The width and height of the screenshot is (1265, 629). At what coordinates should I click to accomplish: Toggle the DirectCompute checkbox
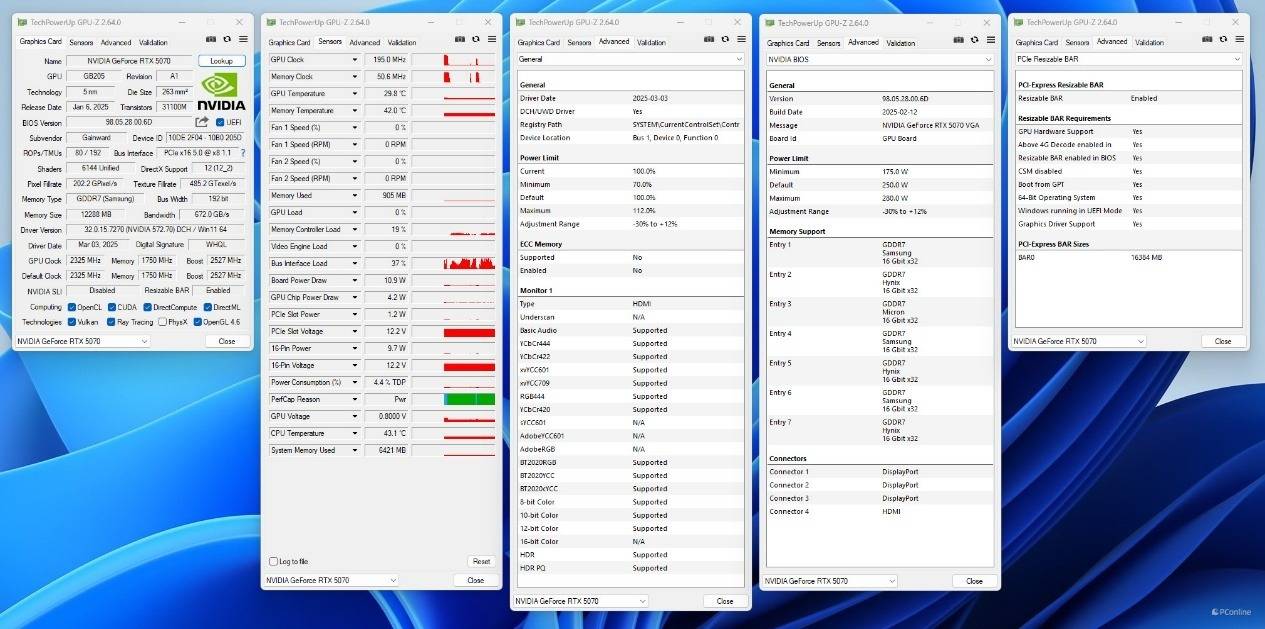coord(148,307)
